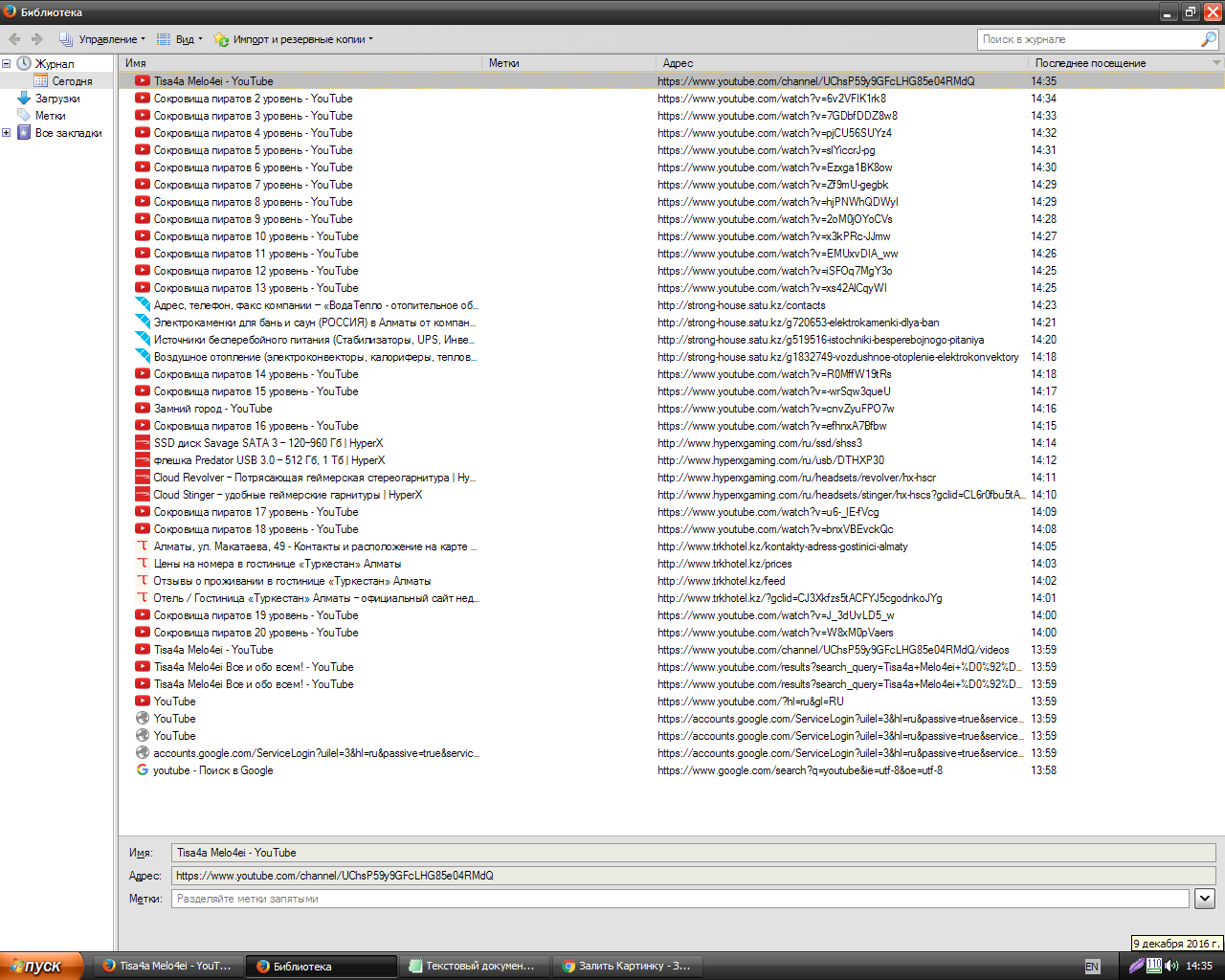Select Все закладки in the sidebar
The image size is (1225, 980).
tap(69, 133)
